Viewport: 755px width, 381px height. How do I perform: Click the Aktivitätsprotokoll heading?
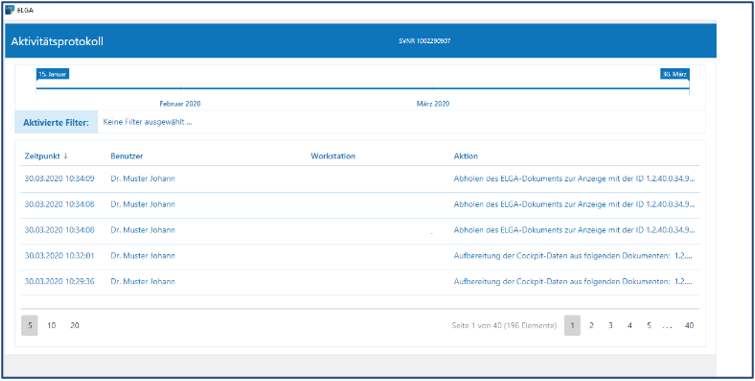[57, 41]
